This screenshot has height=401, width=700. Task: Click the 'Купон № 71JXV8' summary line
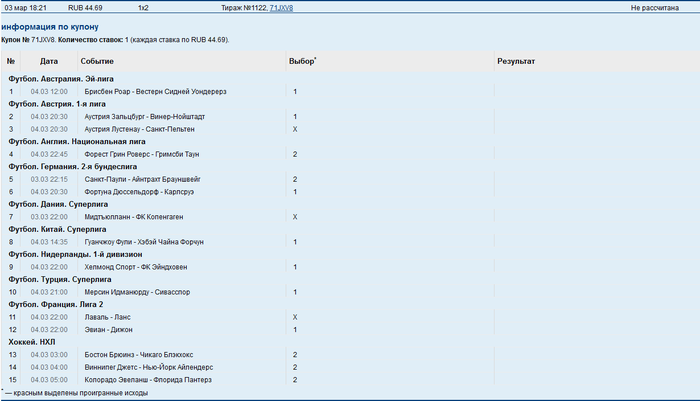coord(115,40)
